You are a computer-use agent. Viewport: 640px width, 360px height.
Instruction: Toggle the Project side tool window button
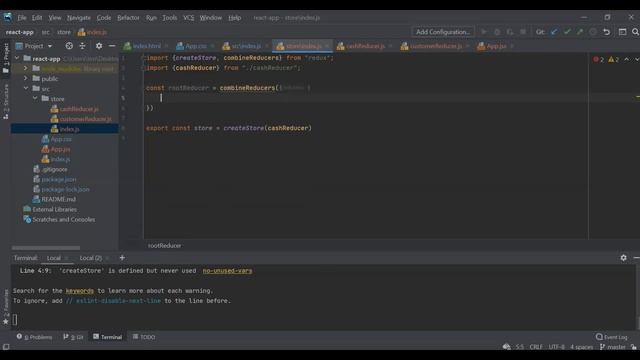(5, 58)
